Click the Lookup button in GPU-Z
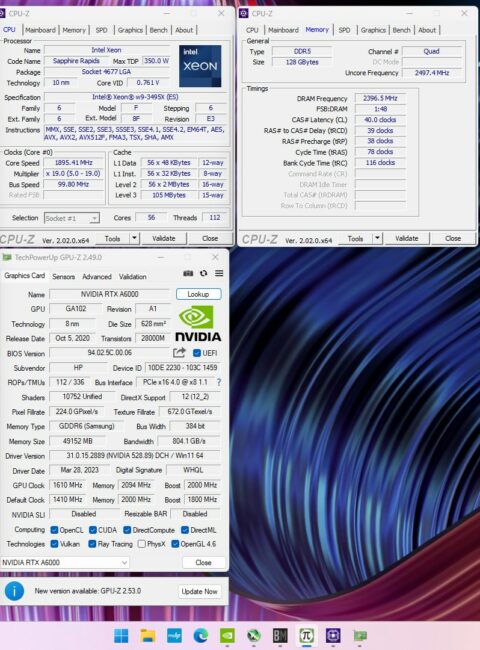 [198, 294]
